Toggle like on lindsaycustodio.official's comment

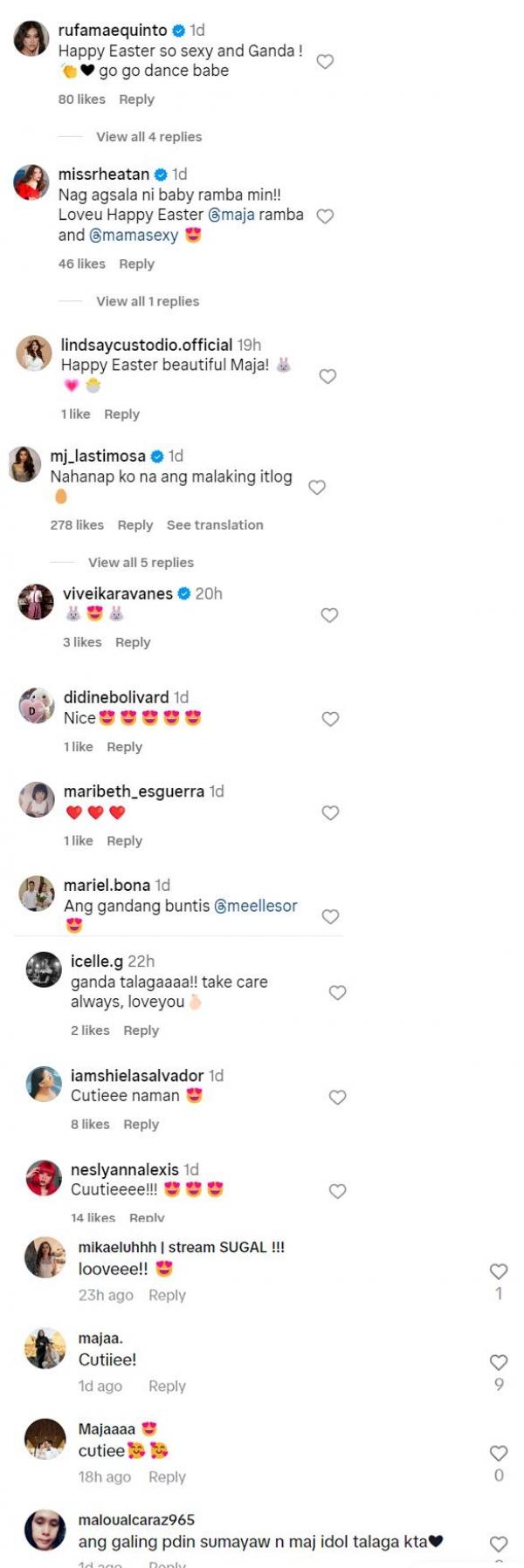click(327, 377)
